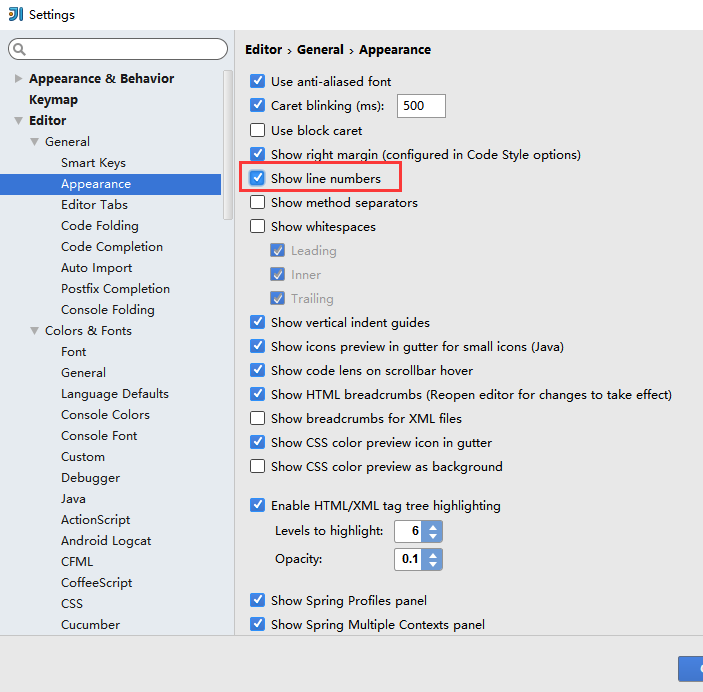Click the Caret blinking ms input field
This screenshot has width=703, height=692.
tap(421, 106)
